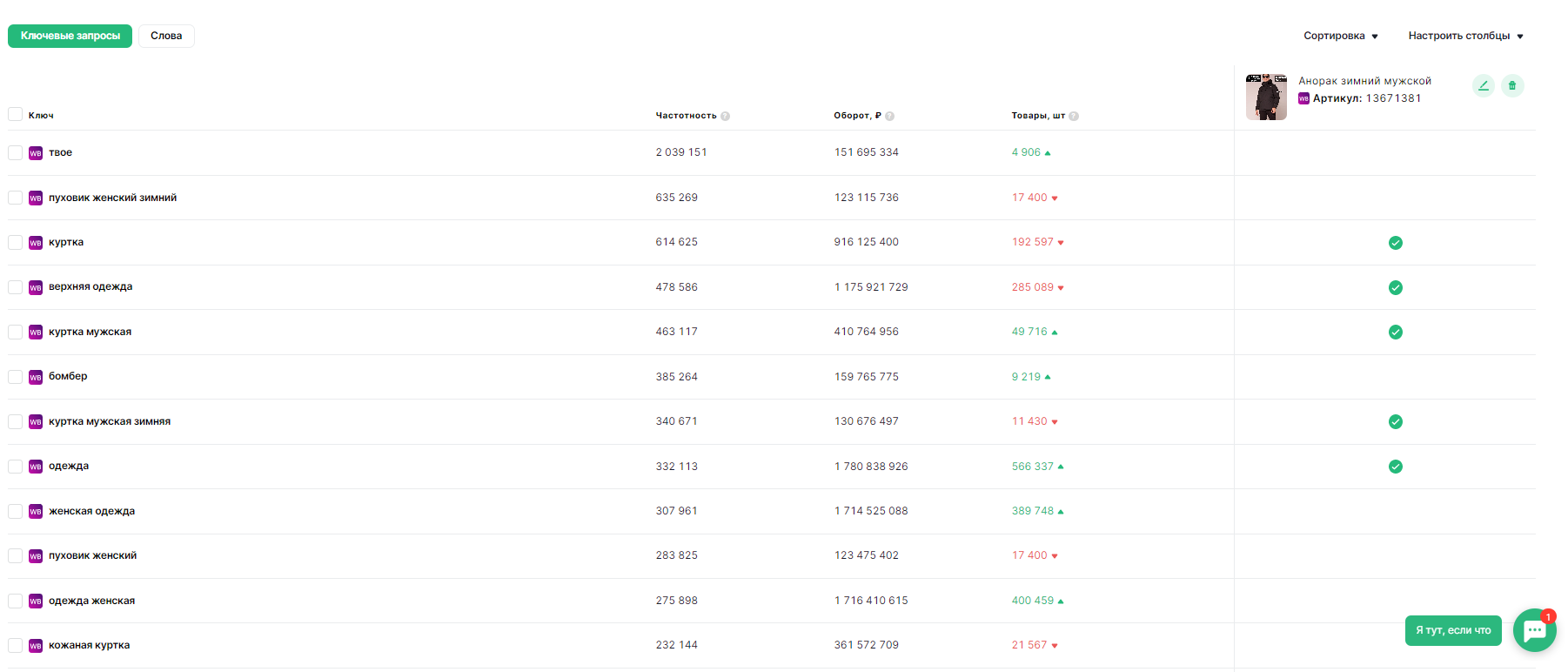Screen dimensions: 1568x672
Task: Click the keyword куртка мужская зимняя
Action: coord(110,421)
